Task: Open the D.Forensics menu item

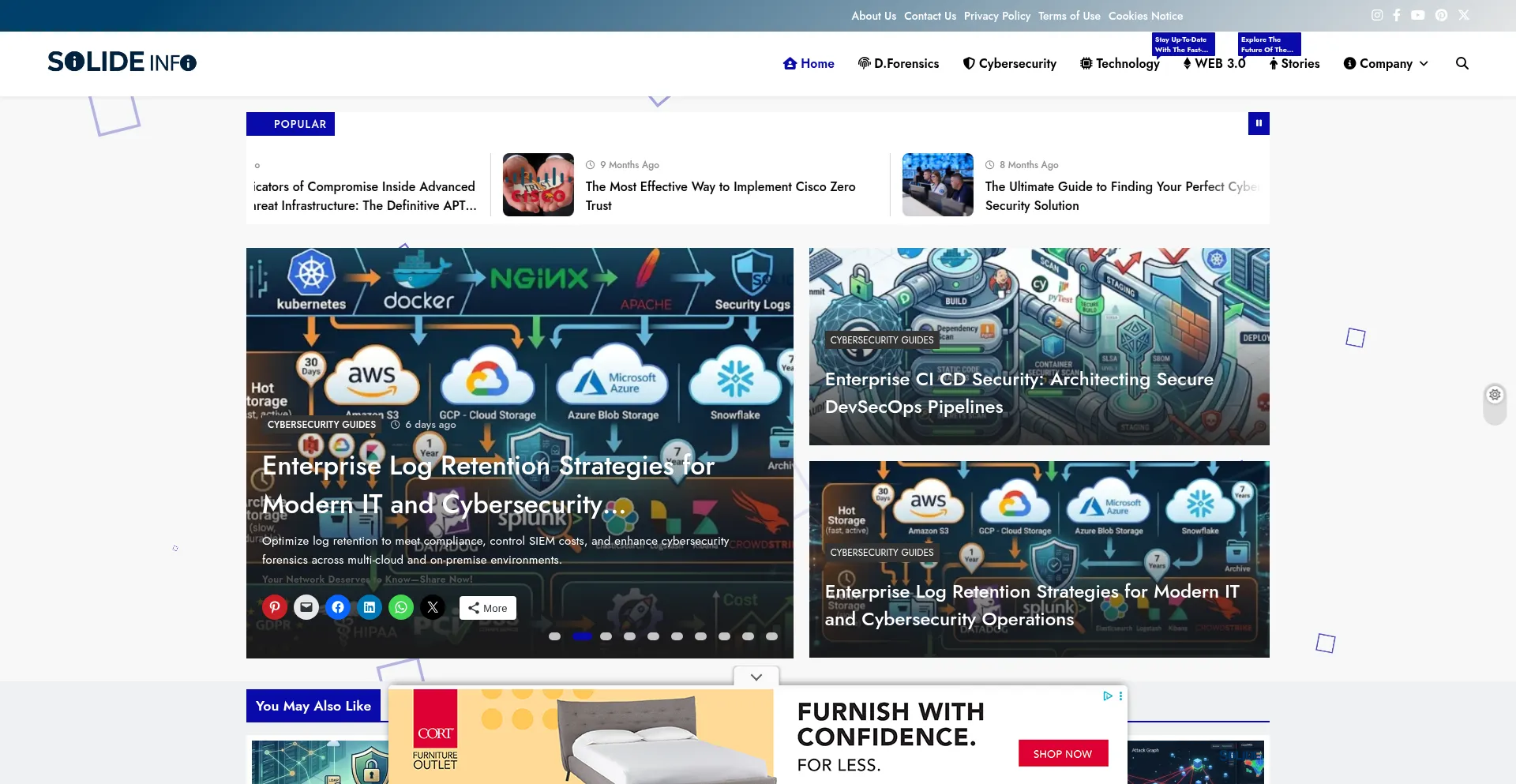Action: click(x=899, y=63)
